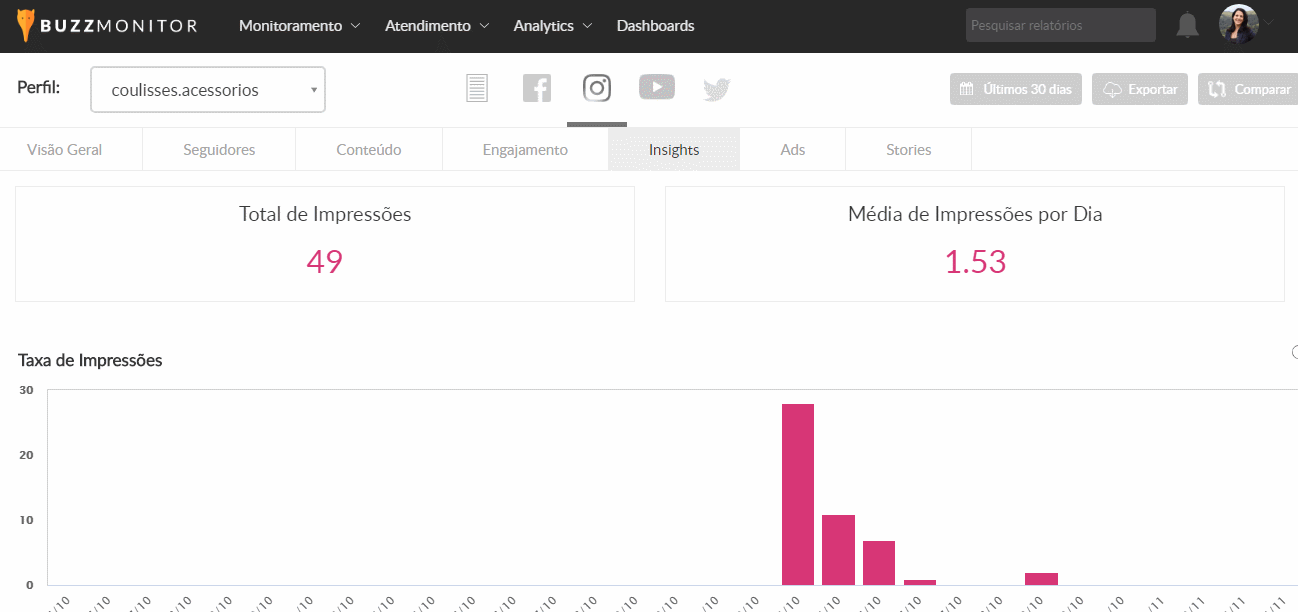Open the user avatar menu
The height and width of the screenshot is (612, 1298).
[1238, 25]
